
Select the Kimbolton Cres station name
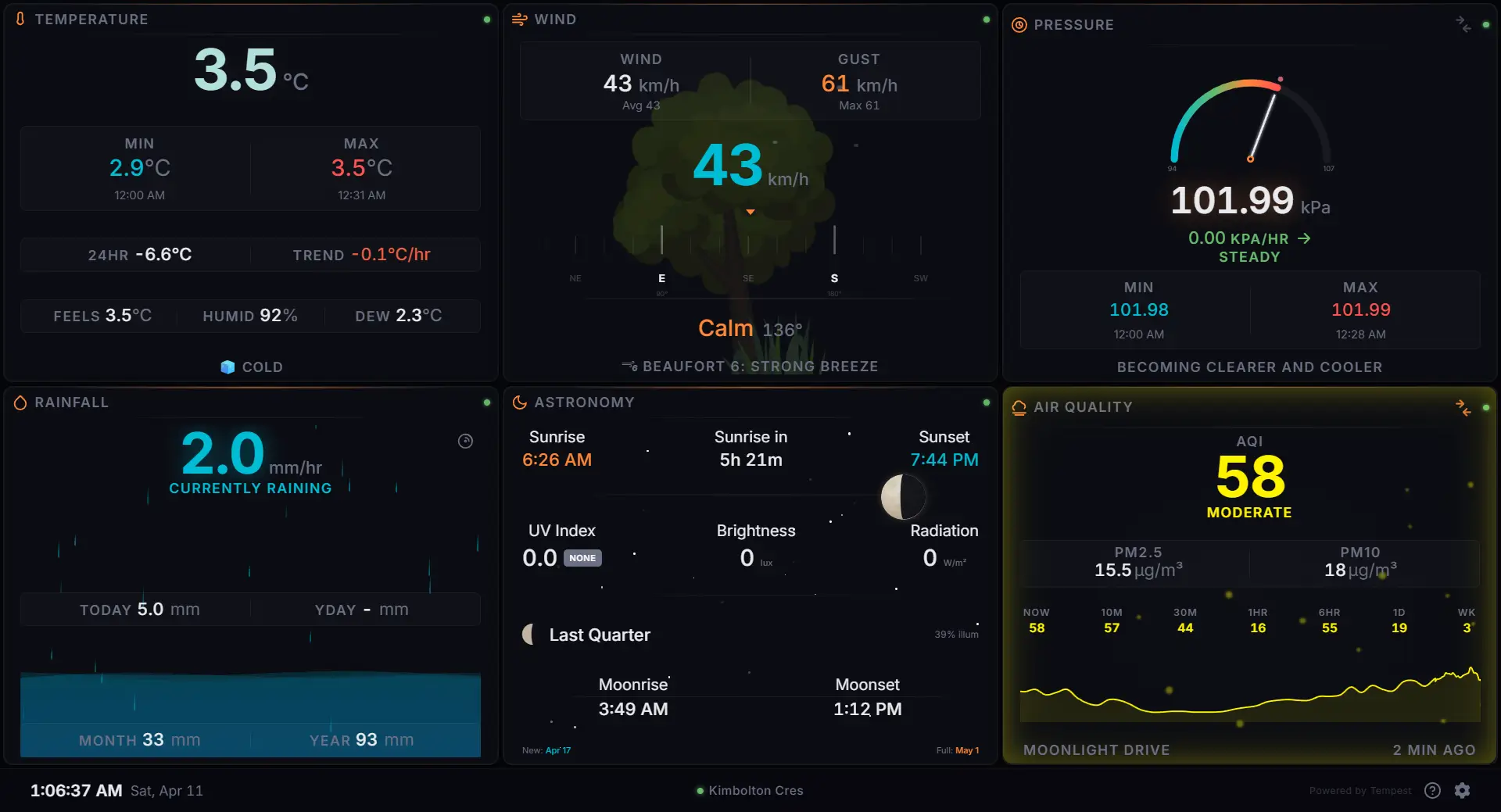756,790
